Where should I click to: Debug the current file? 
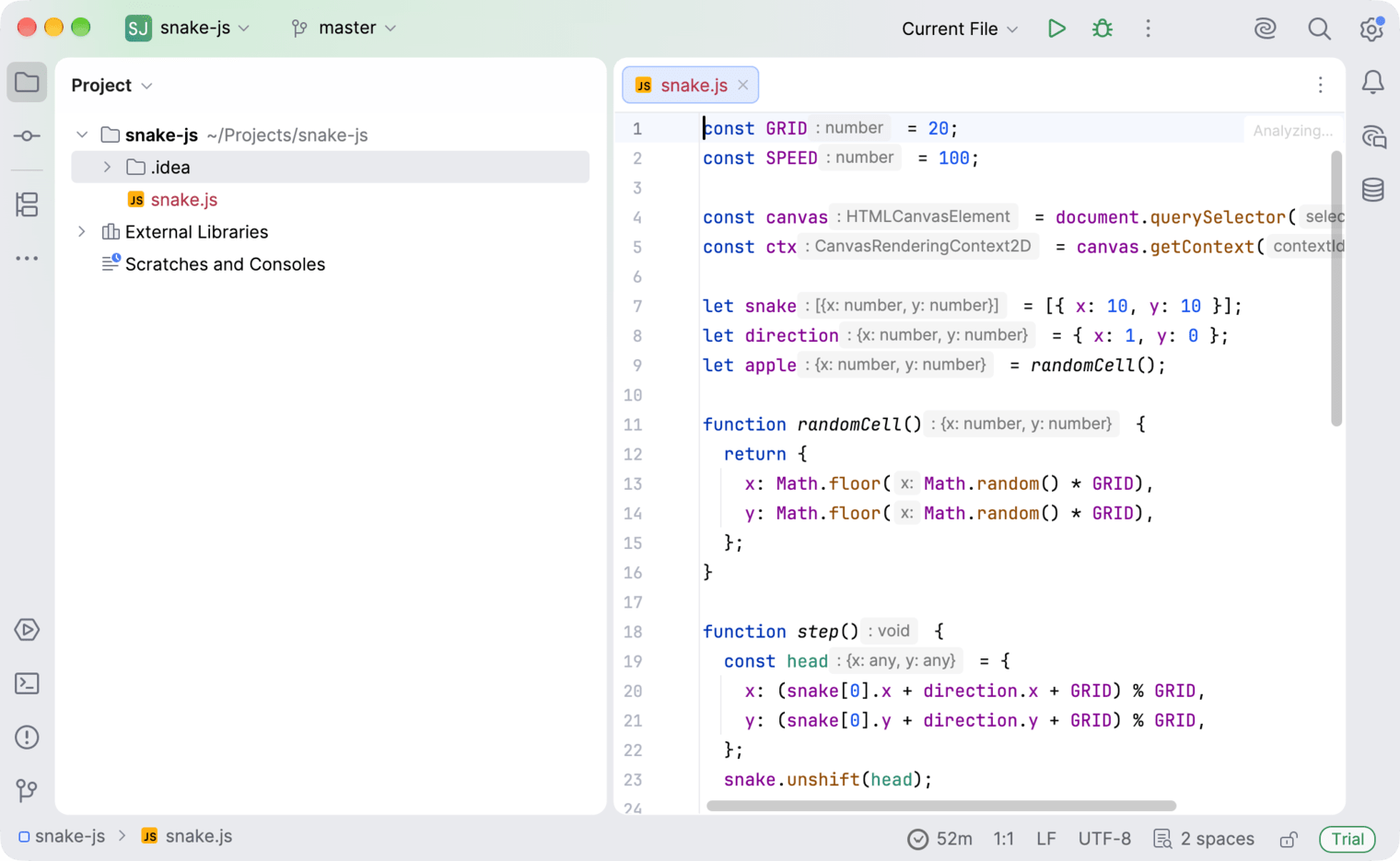pos(1102,29)
